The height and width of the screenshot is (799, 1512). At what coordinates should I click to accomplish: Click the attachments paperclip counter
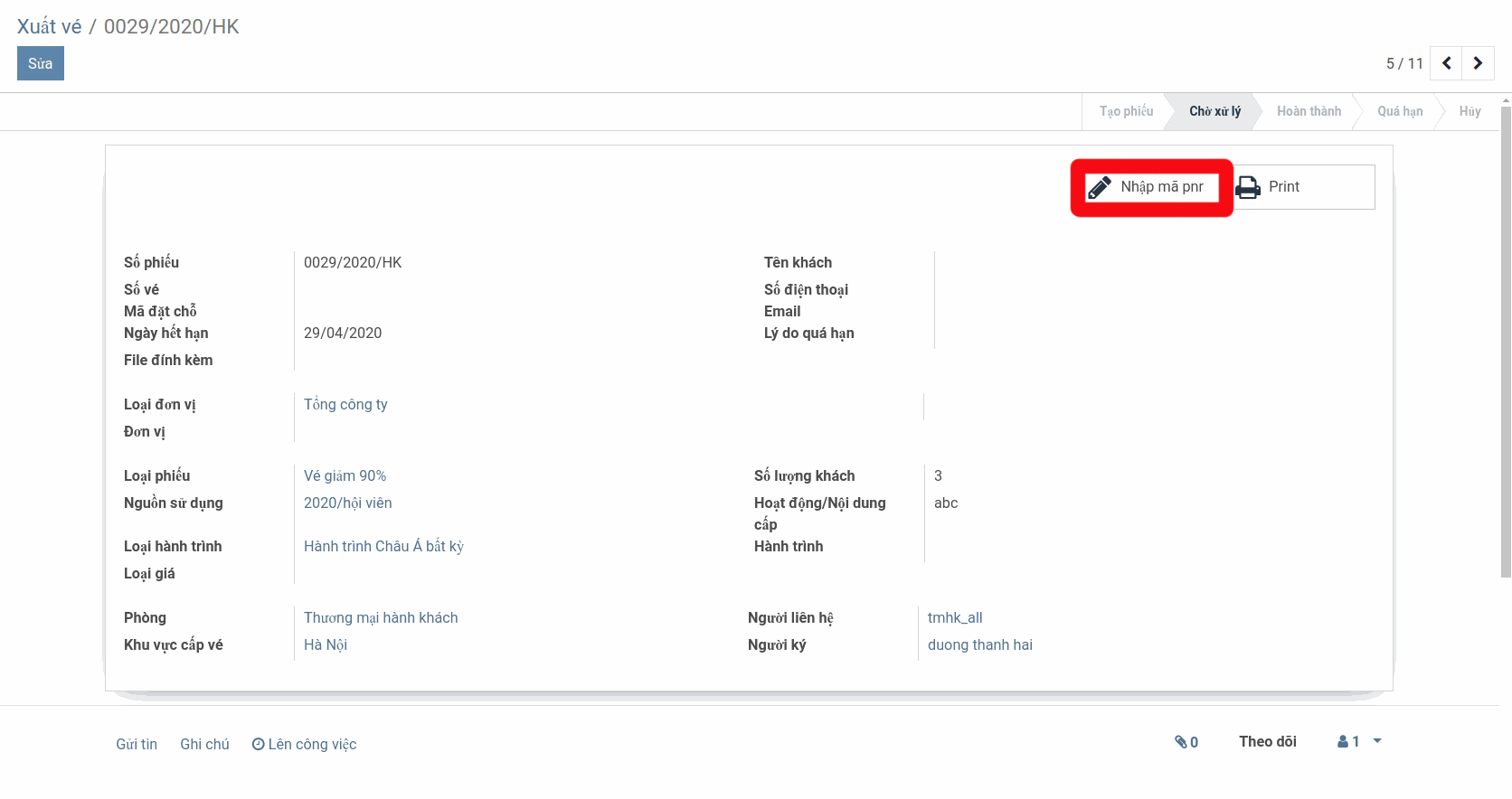point(1186,742)
